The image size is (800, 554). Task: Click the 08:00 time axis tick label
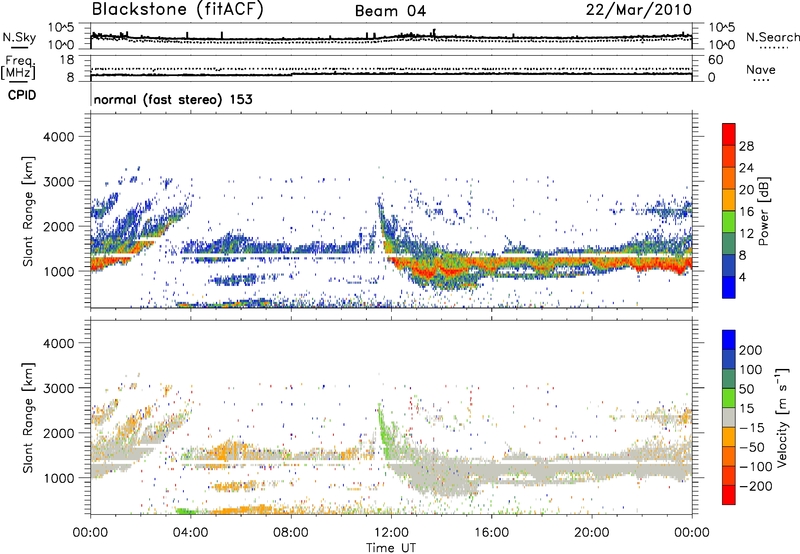point(290,533)
